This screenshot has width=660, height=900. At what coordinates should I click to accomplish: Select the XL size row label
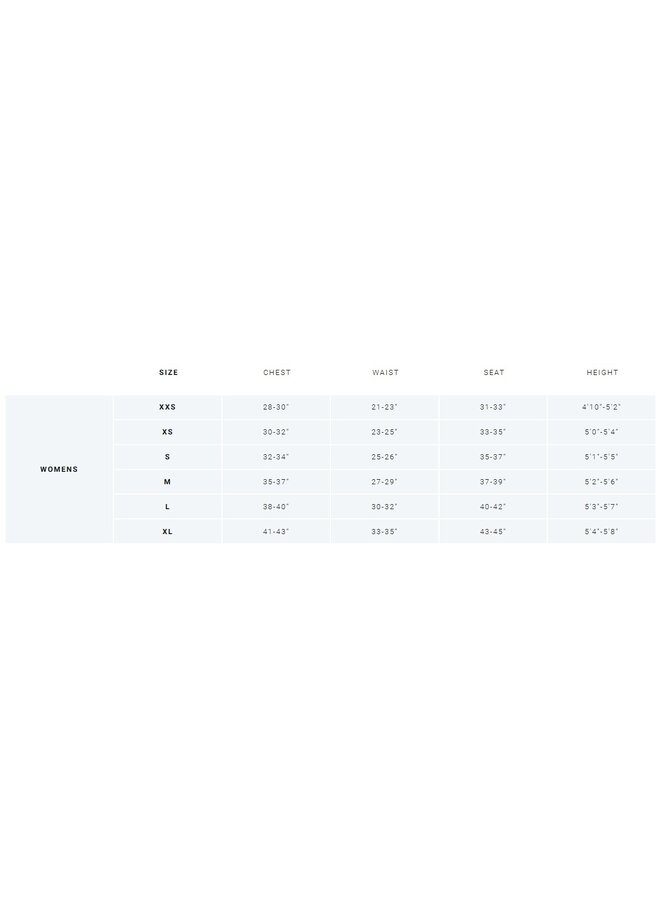[168, 532]
